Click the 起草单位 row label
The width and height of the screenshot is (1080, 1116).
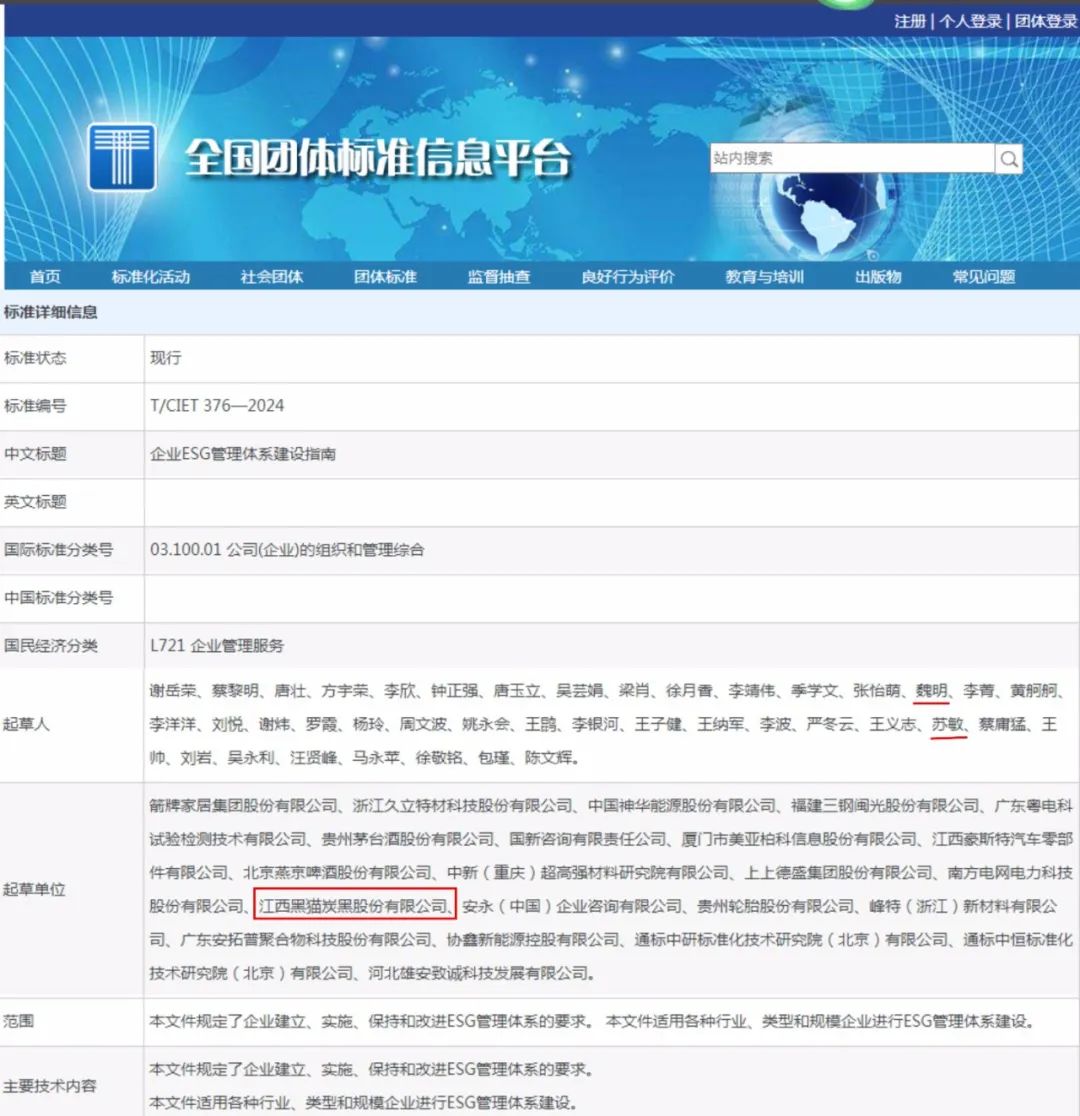tap(34, 890)
